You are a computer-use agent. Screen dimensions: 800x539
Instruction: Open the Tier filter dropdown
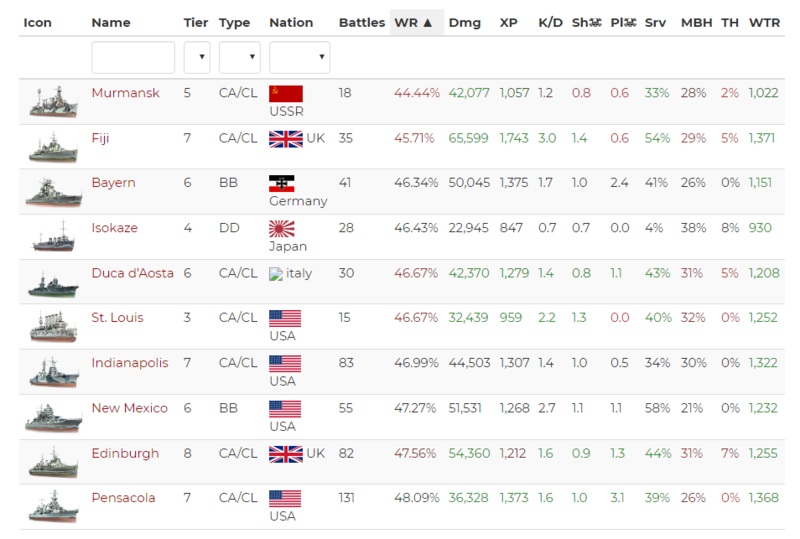pos(197,58)
